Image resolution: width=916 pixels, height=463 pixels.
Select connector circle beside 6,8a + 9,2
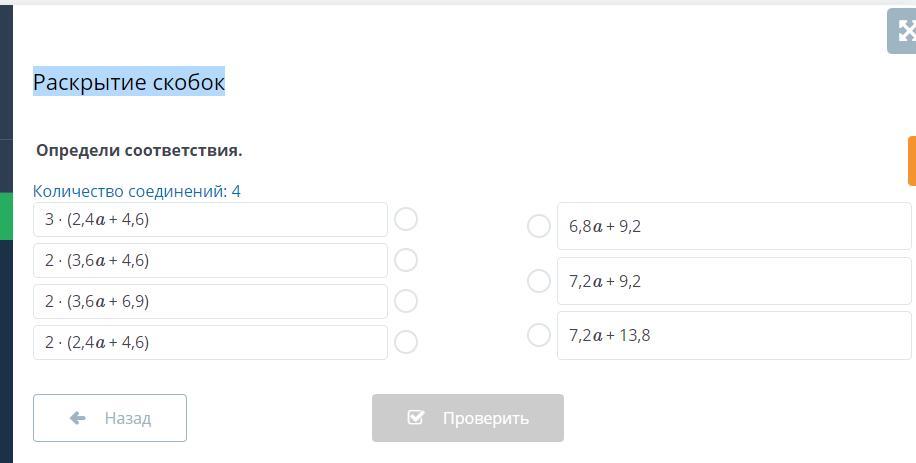click(539, 226)
